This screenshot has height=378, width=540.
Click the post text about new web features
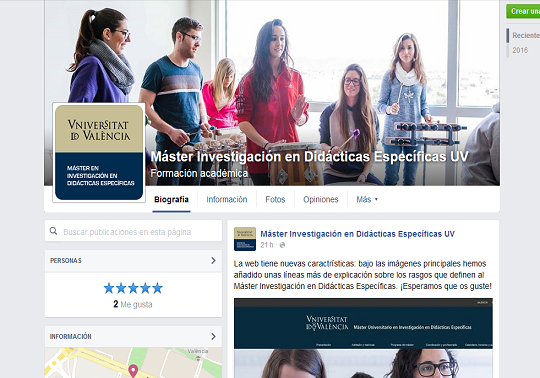(x=363, y=275)
